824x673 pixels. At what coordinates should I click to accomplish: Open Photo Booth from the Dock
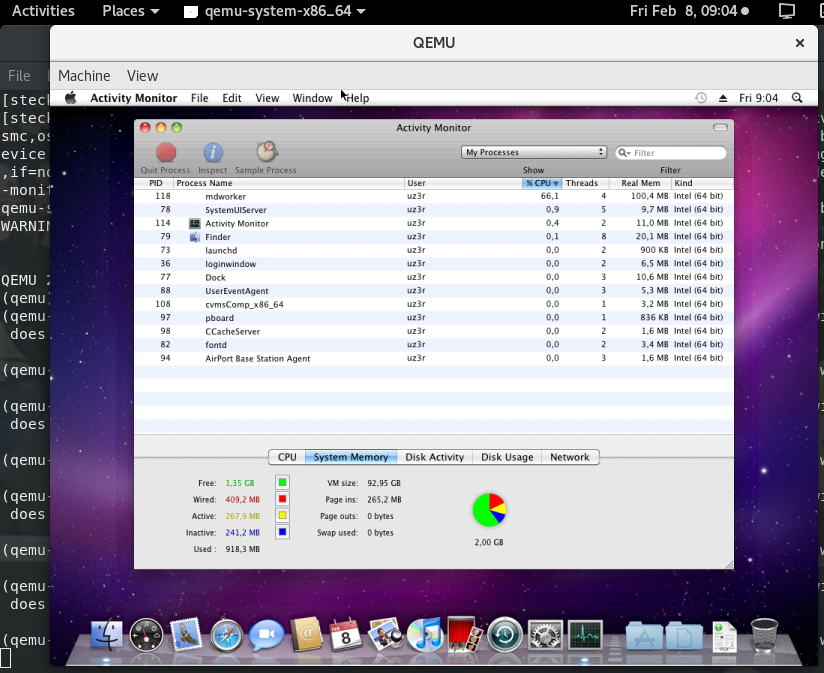(465, 635)
